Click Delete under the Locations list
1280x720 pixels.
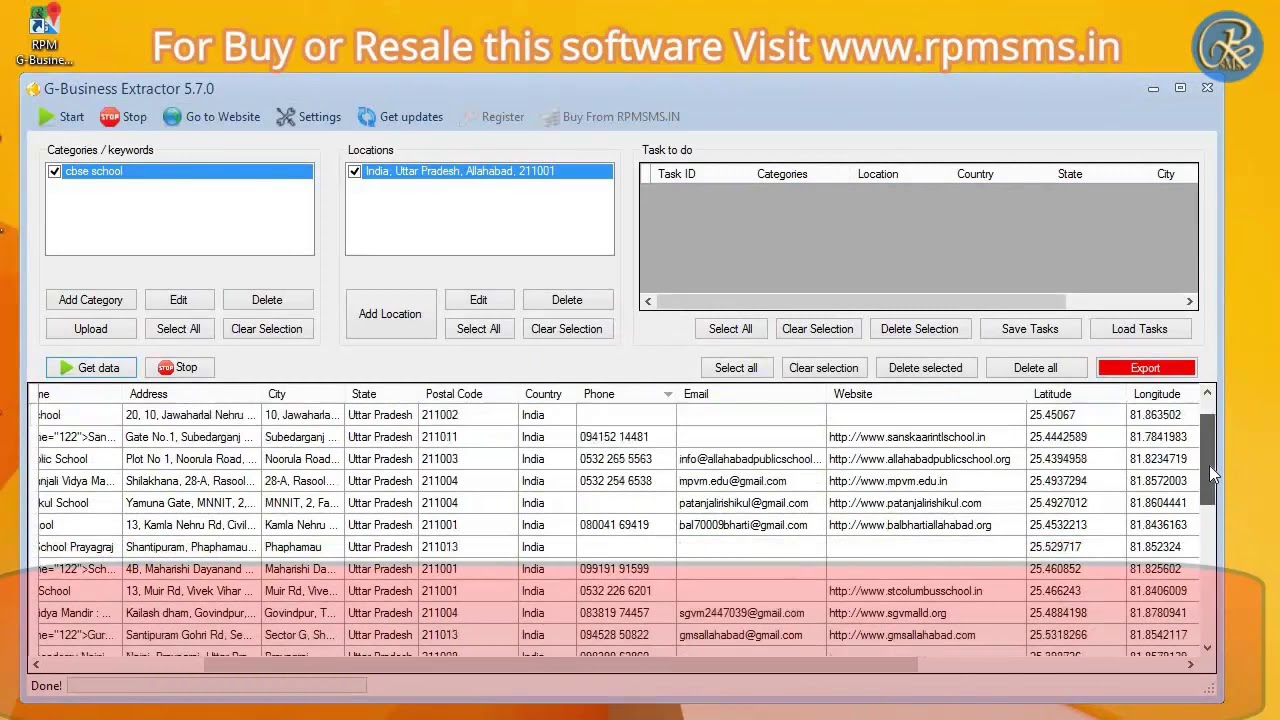567,300
